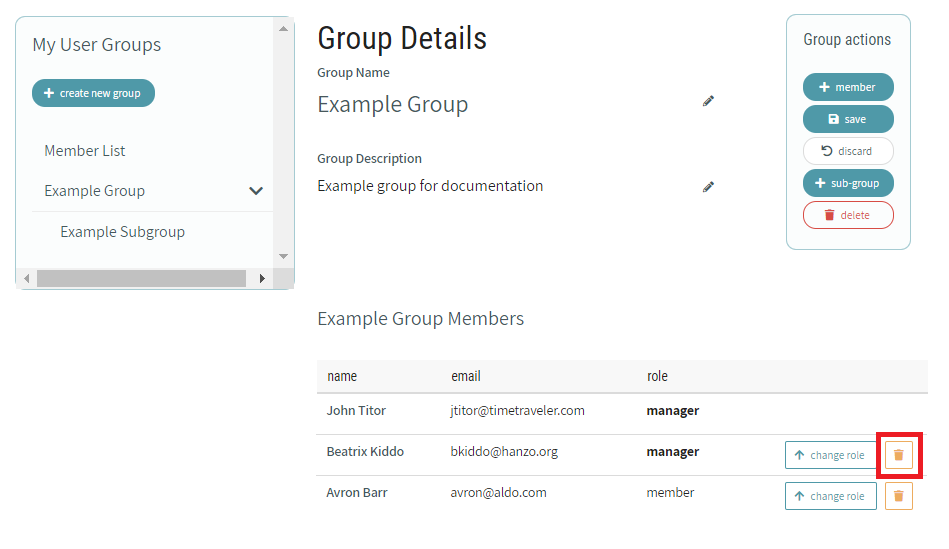Click the Group actions panel title

[x=847, y=39]
